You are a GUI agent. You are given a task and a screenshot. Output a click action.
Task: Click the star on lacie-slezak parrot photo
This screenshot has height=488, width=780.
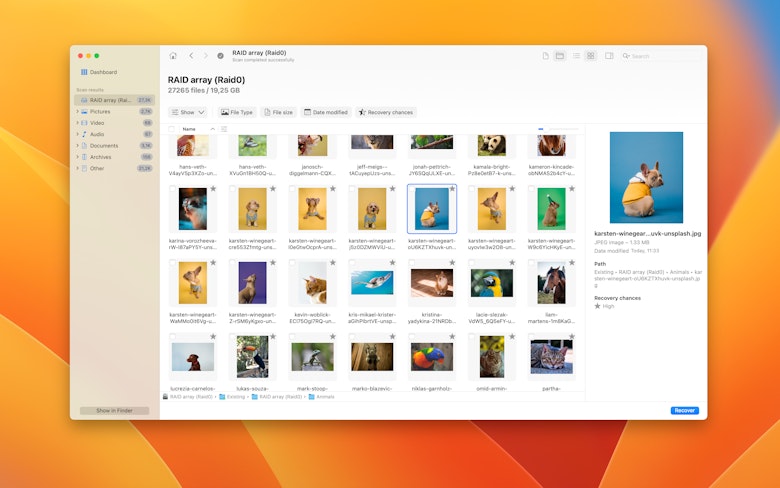(x=512, y=262)
